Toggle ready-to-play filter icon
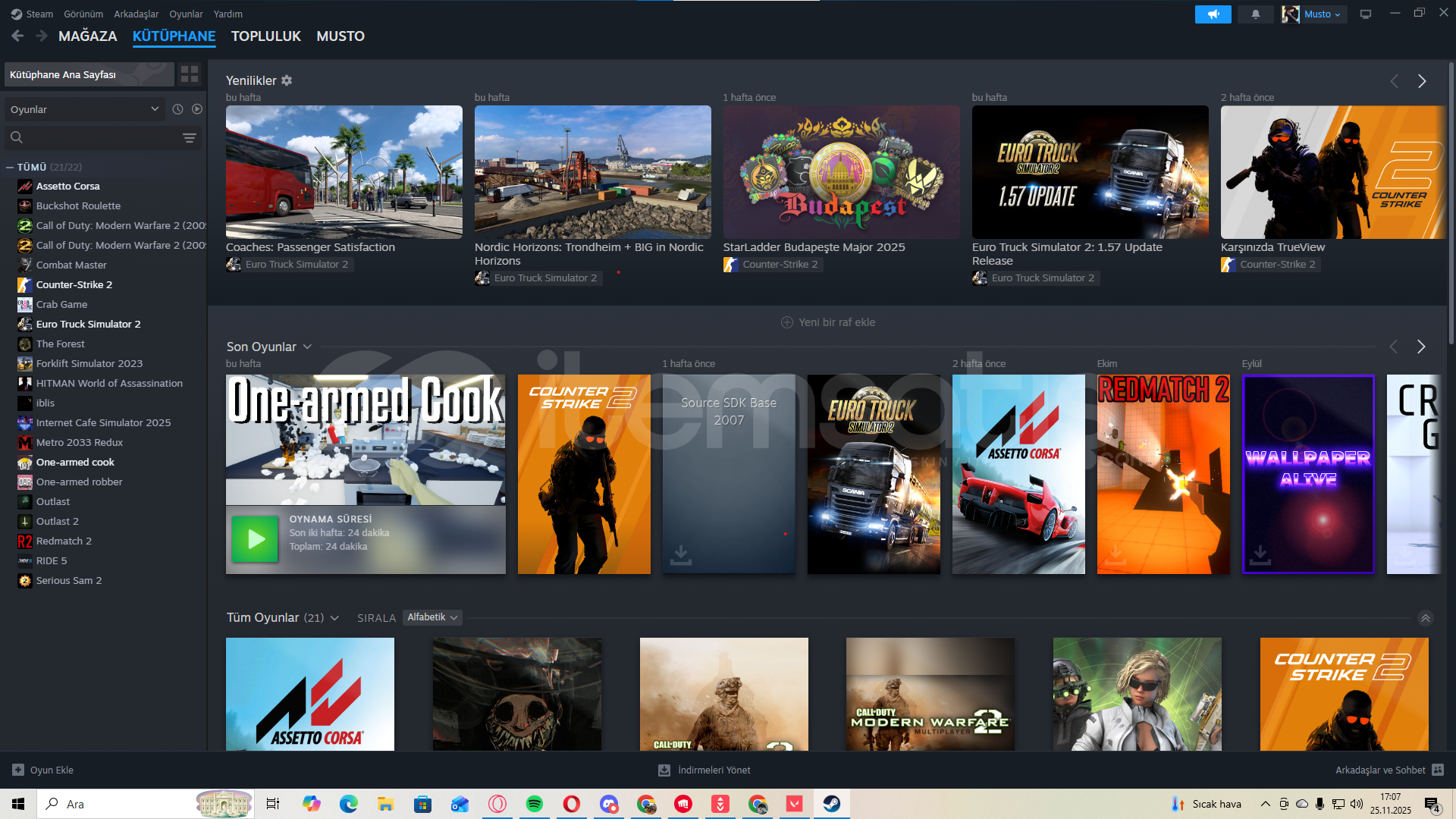The height and width of the screenshot is (819, 1456). click(x=197, y=109)
